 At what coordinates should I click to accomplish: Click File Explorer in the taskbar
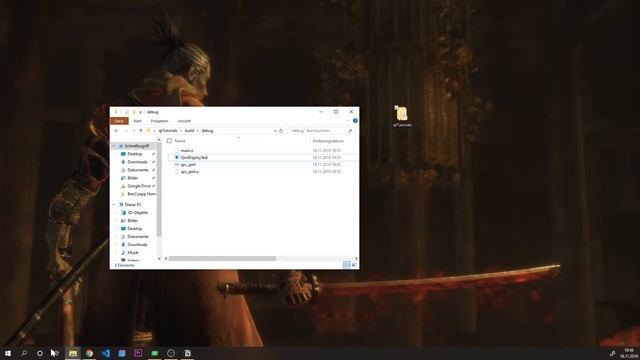73,353
